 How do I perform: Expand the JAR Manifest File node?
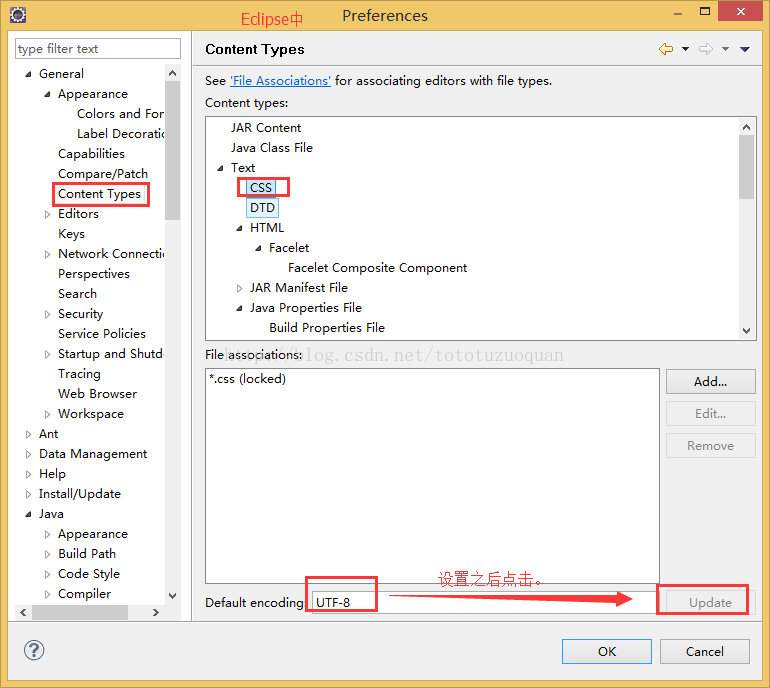[239, 288]
